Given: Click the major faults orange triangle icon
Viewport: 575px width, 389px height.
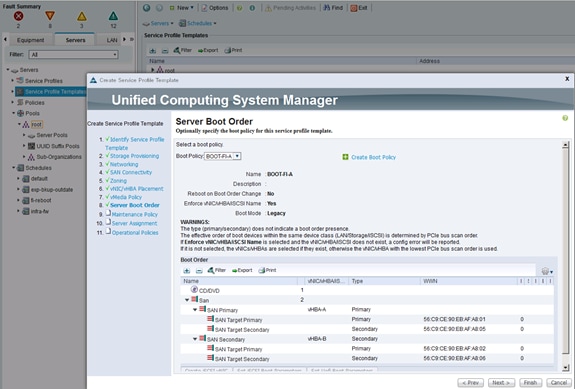Looking at the screenshot, I should pos(50,16).
